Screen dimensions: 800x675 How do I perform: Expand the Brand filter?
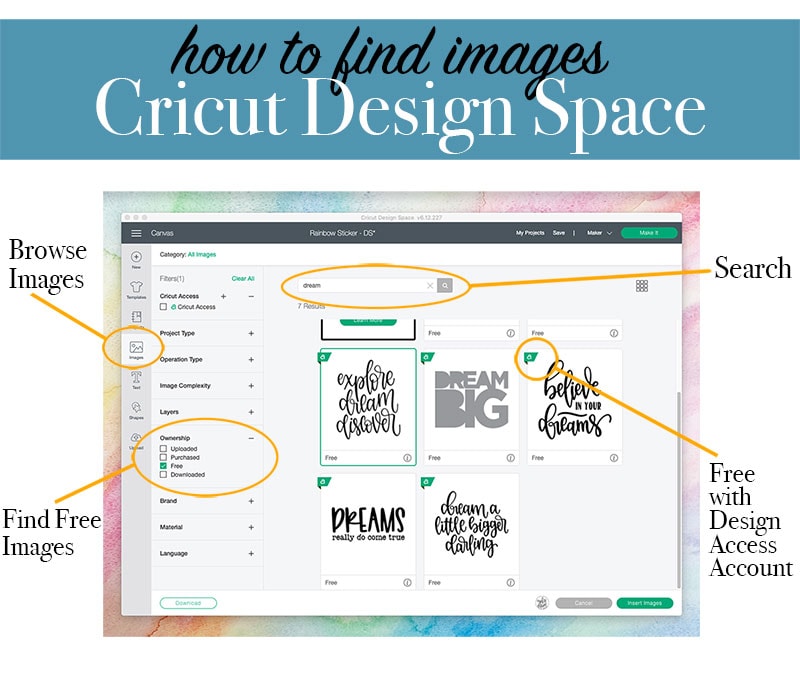tap(251, 501)
